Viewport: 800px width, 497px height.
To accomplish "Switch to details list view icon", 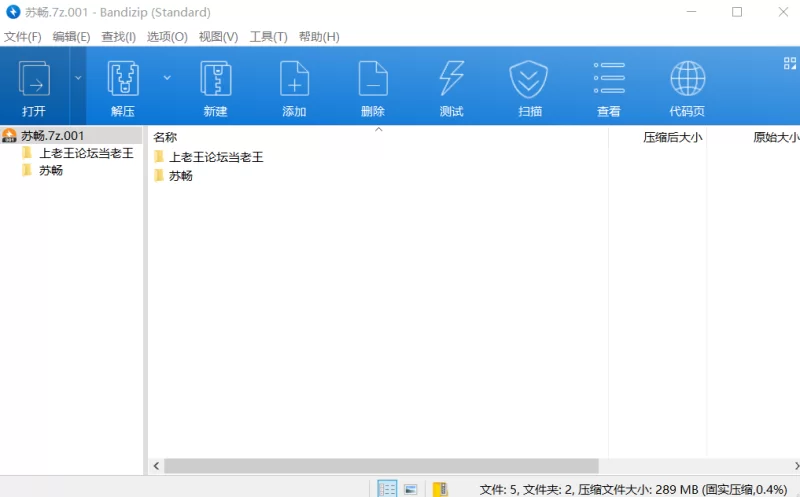I will pyautogui.click(x=387, y=489).
